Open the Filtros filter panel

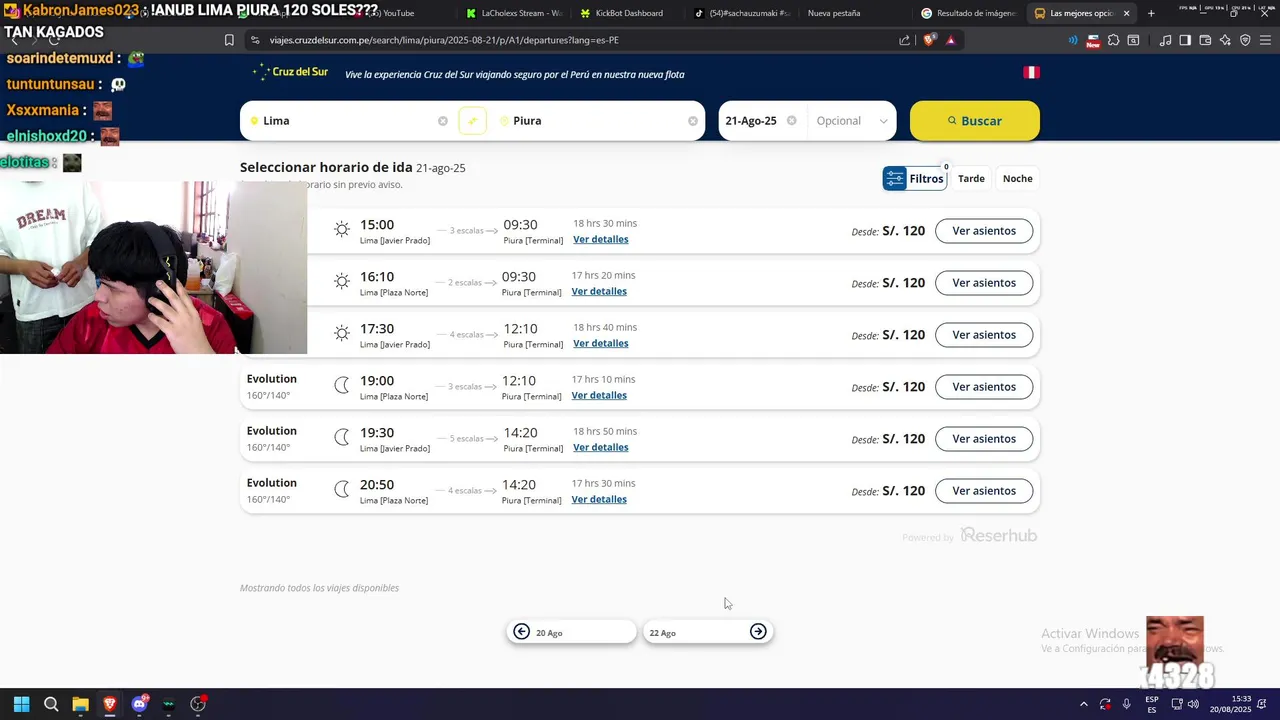(x=914, y=178)
